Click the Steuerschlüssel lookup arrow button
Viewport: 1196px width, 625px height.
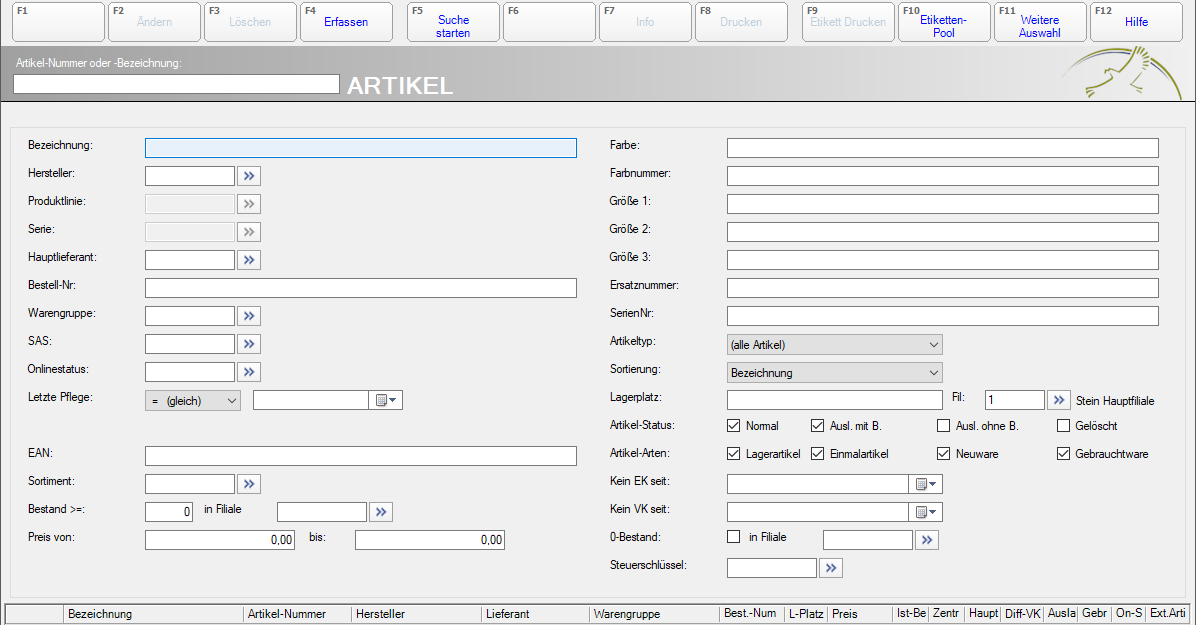tap(831, 568)
